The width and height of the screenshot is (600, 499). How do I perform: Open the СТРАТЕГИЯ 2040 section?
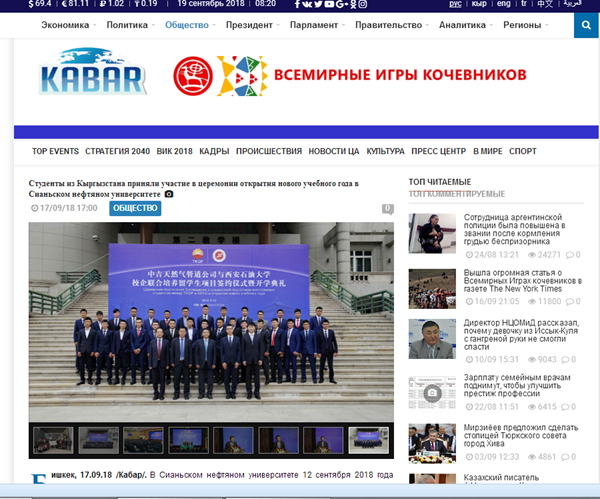117,151
